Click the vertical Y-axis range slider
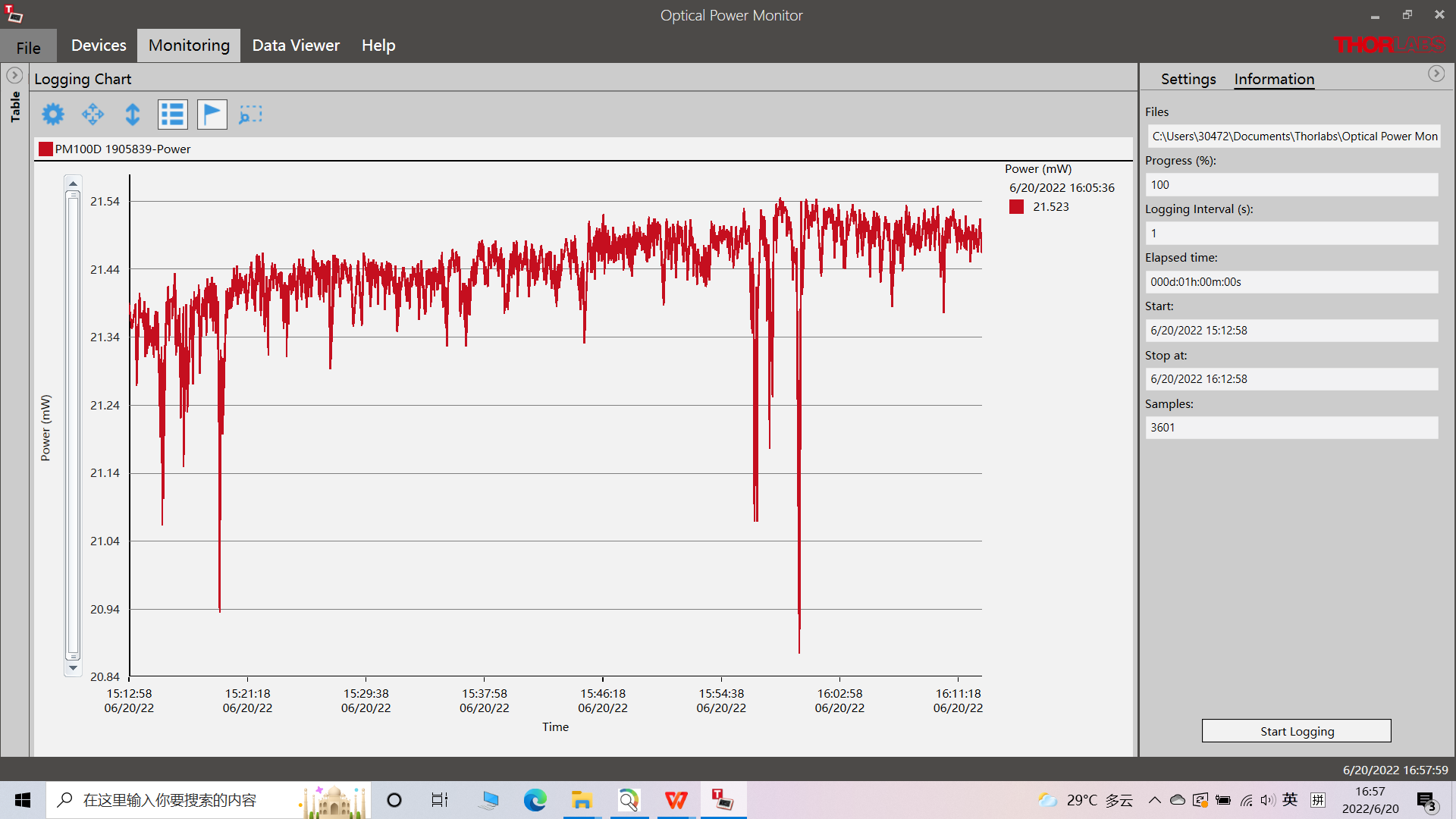Screen dimensions: 1456x819 [73, 425]
